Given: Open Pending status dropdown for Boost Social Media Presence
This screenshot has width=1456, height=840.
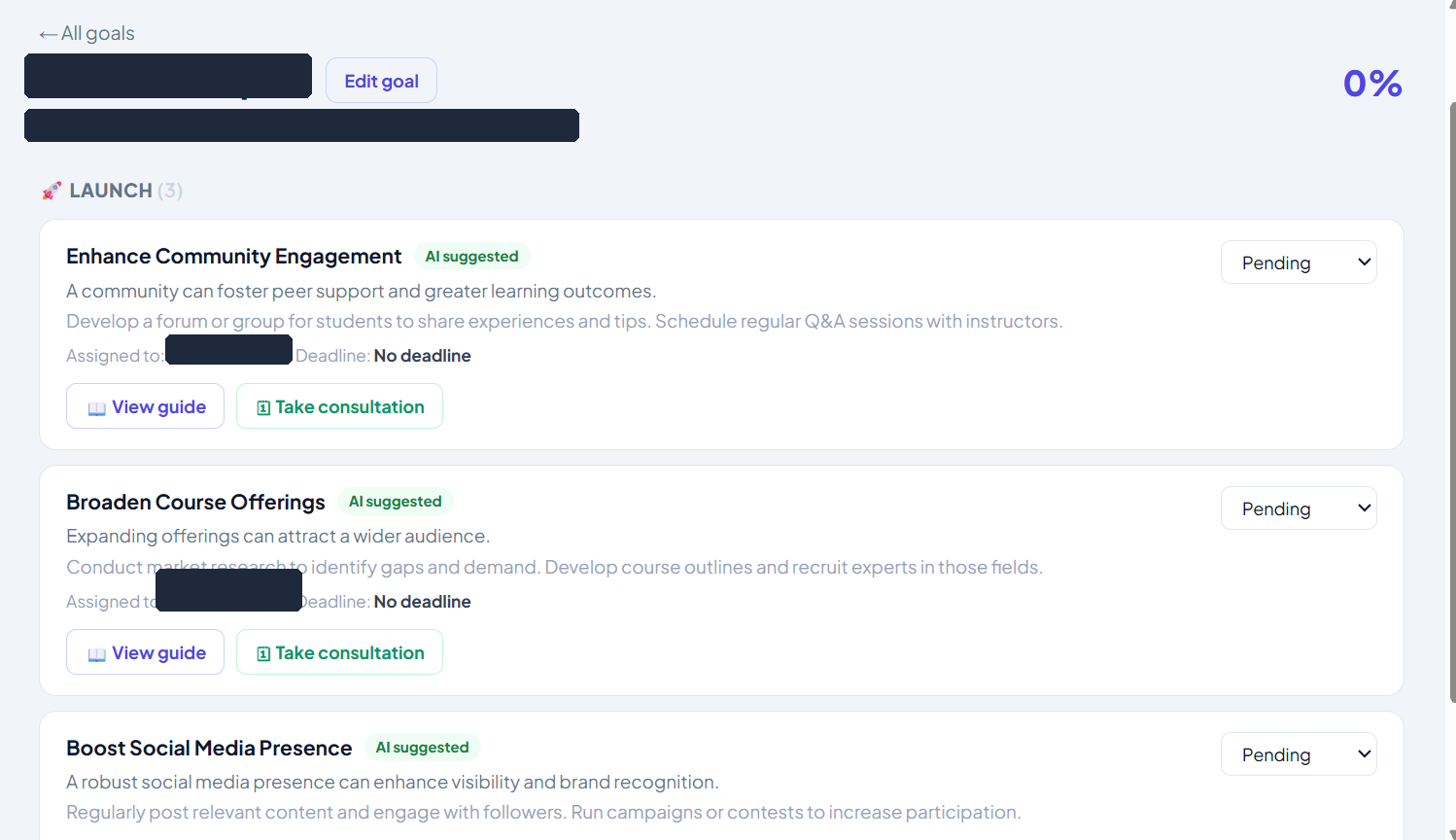Looking at the screenshot, I should 1299,754.
